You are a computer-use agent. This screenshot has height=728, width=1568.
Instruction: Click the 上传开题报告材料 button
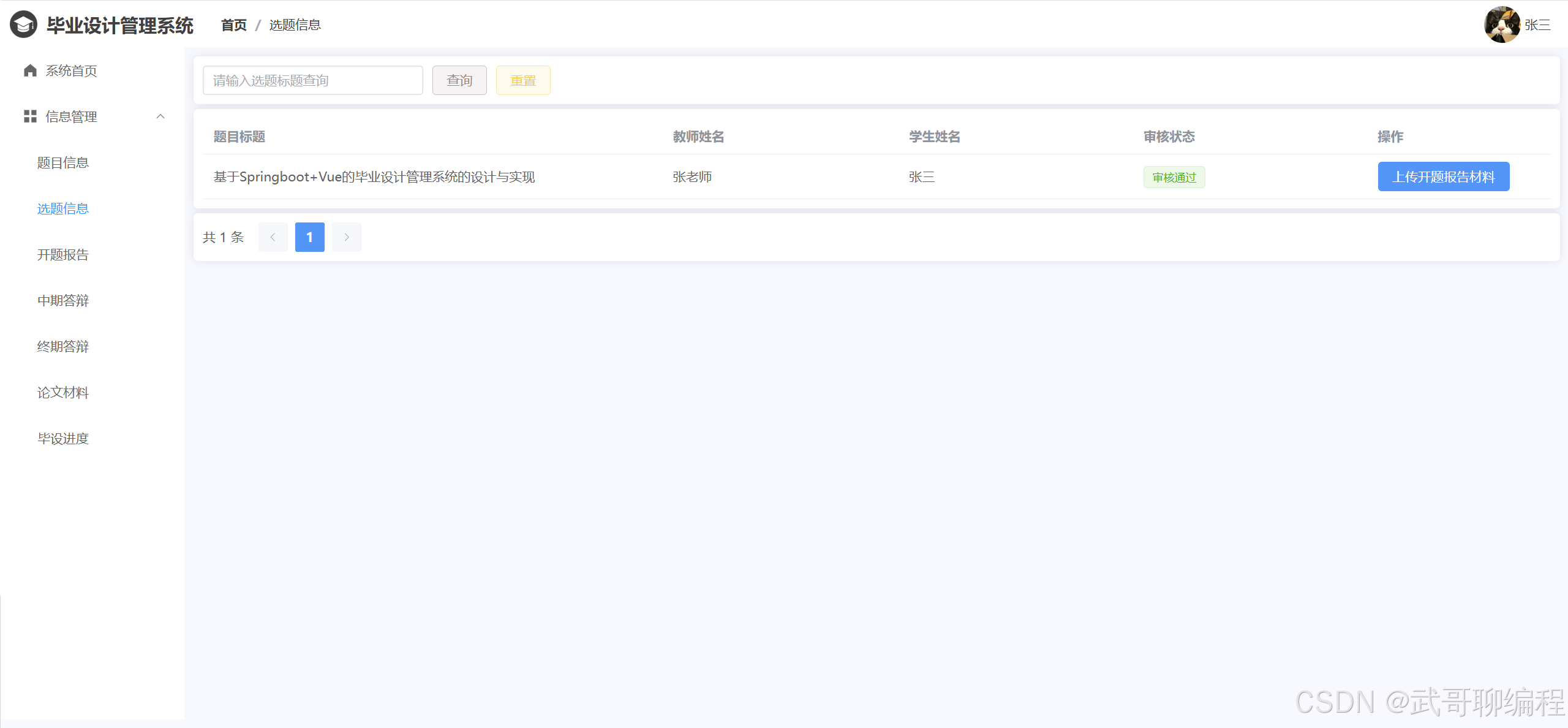coord(1443,176)
